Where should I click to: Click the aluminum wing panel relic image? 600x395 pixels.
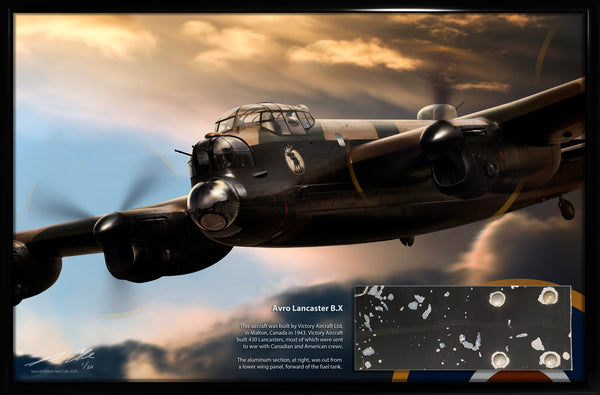pyautogui.click(x=463, y=328)
